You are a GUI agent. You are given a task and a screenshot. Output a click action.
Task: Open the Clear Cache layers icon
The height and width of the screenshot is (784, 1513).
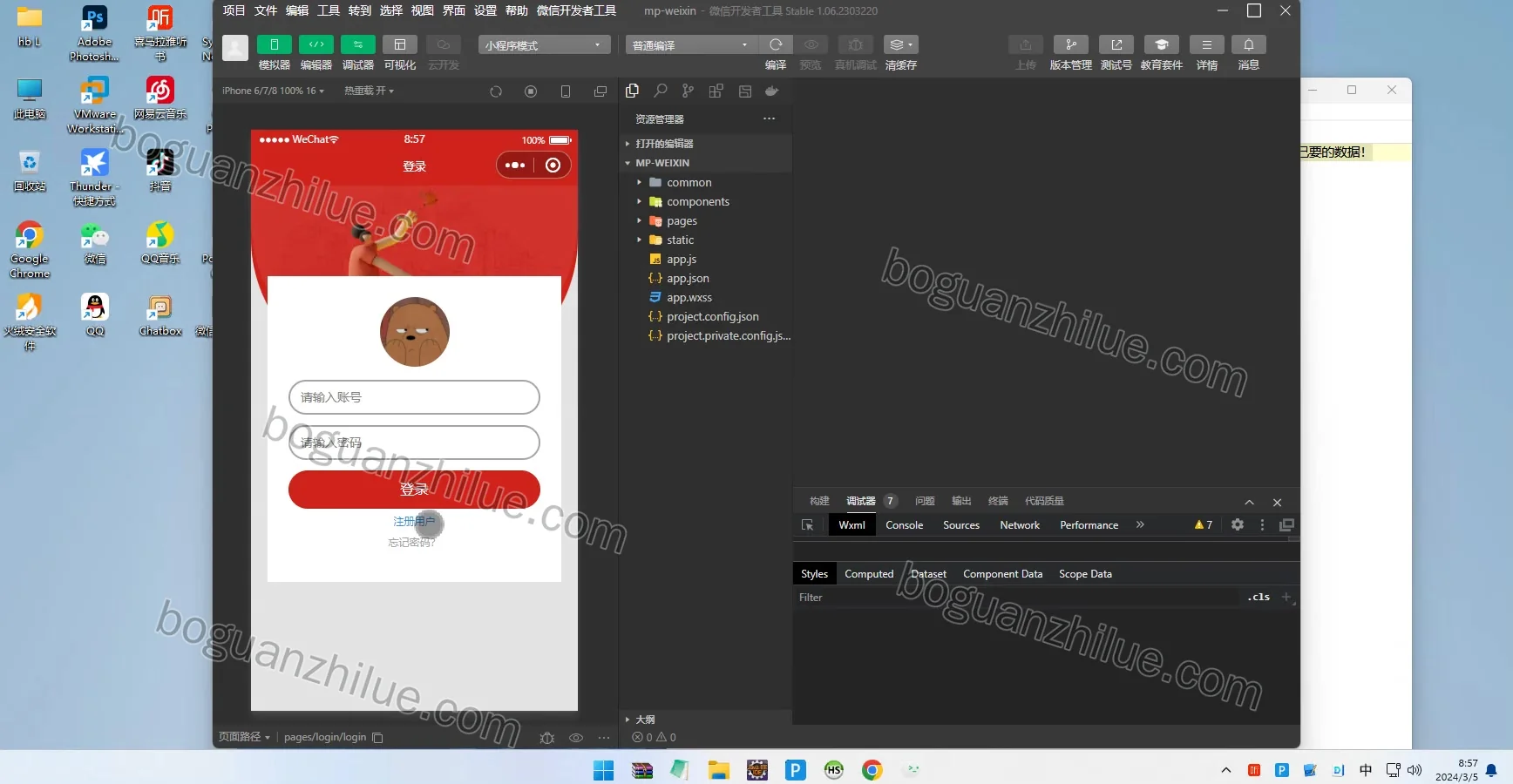click(x=900, y=44)
